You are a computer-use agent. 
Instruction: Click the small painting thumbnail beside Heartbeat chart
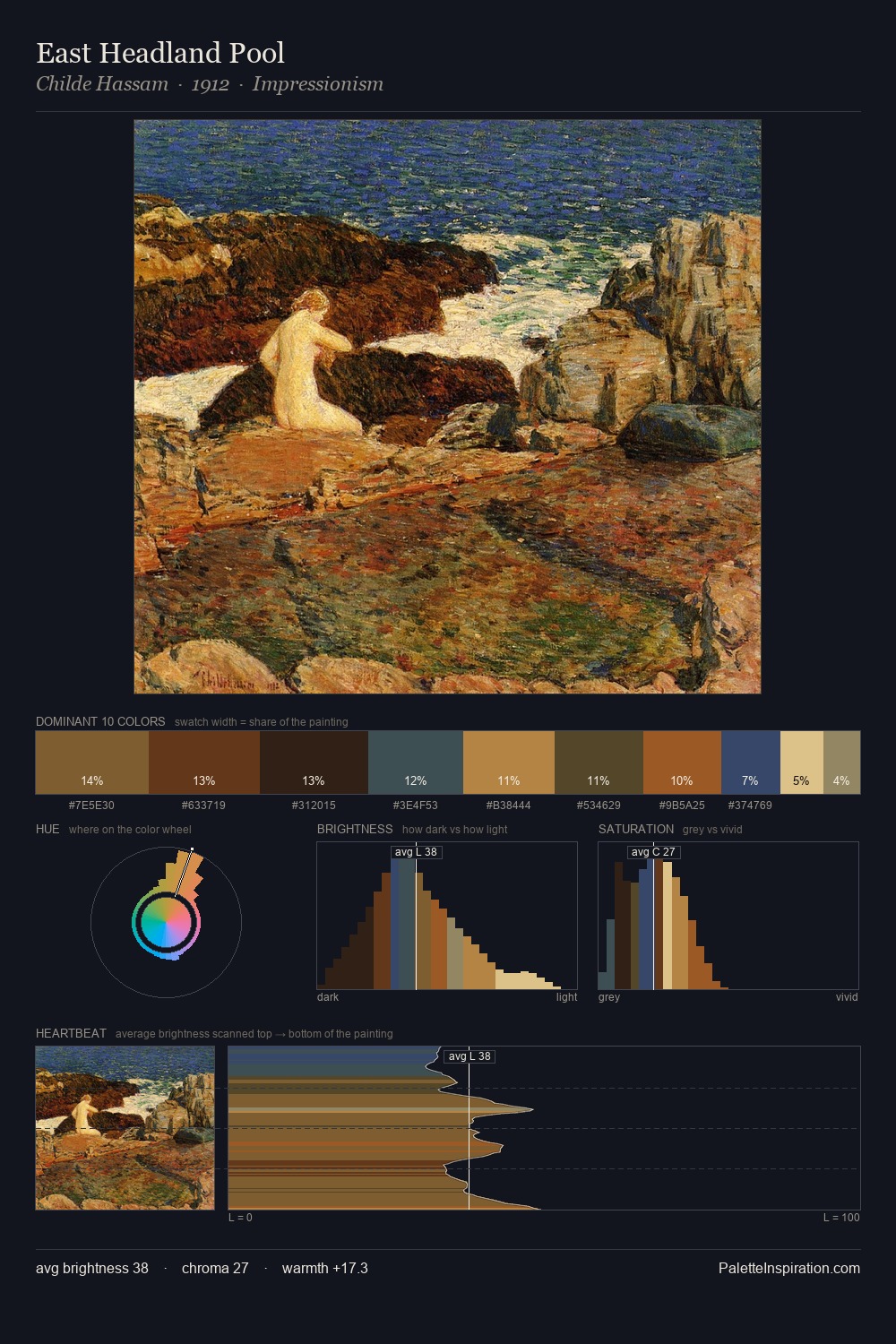(x=125, y=1128)
